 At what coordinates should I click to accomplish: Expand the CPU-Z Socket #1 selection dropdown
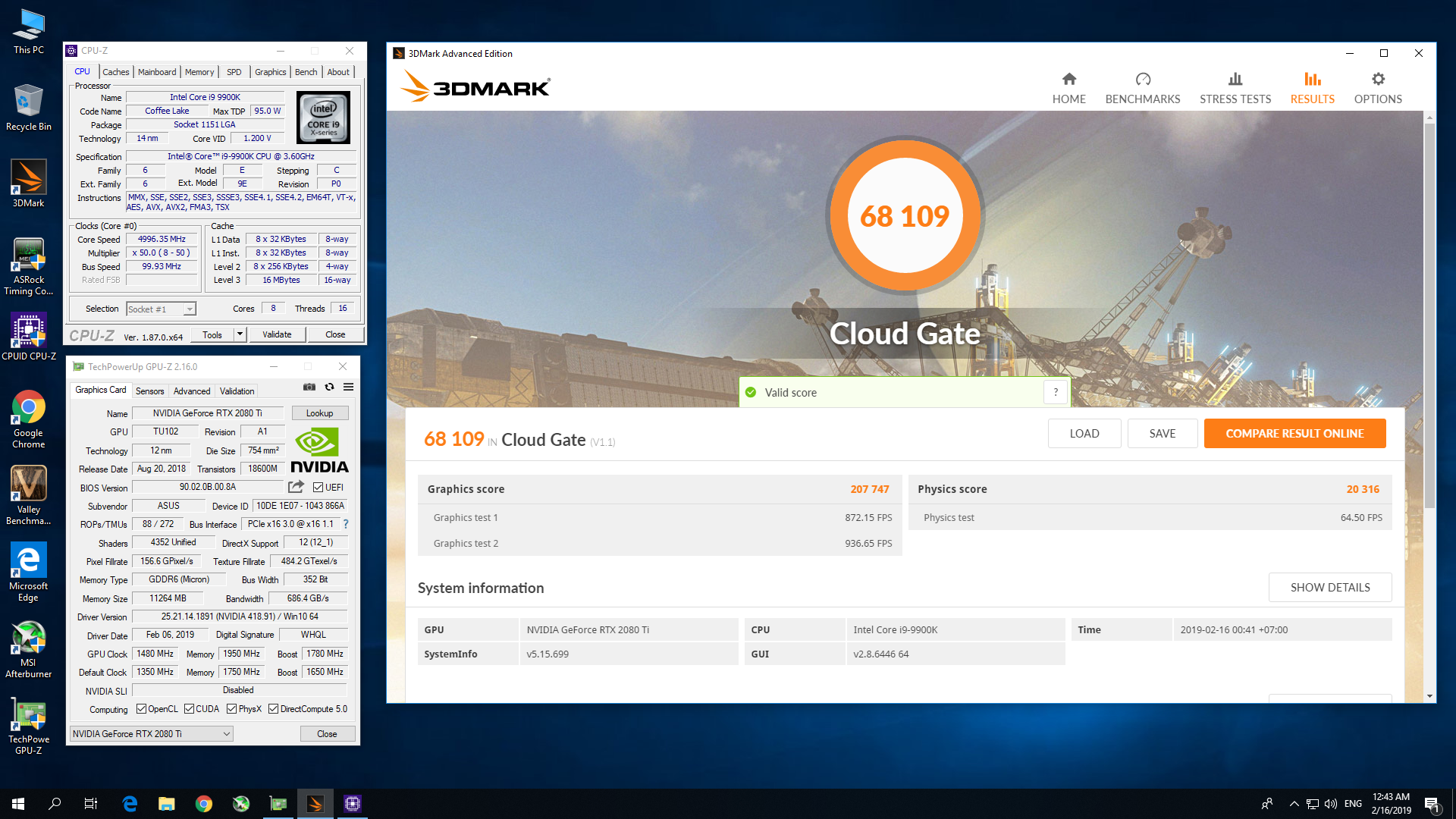pyautogui.click(x=190, y=309)
